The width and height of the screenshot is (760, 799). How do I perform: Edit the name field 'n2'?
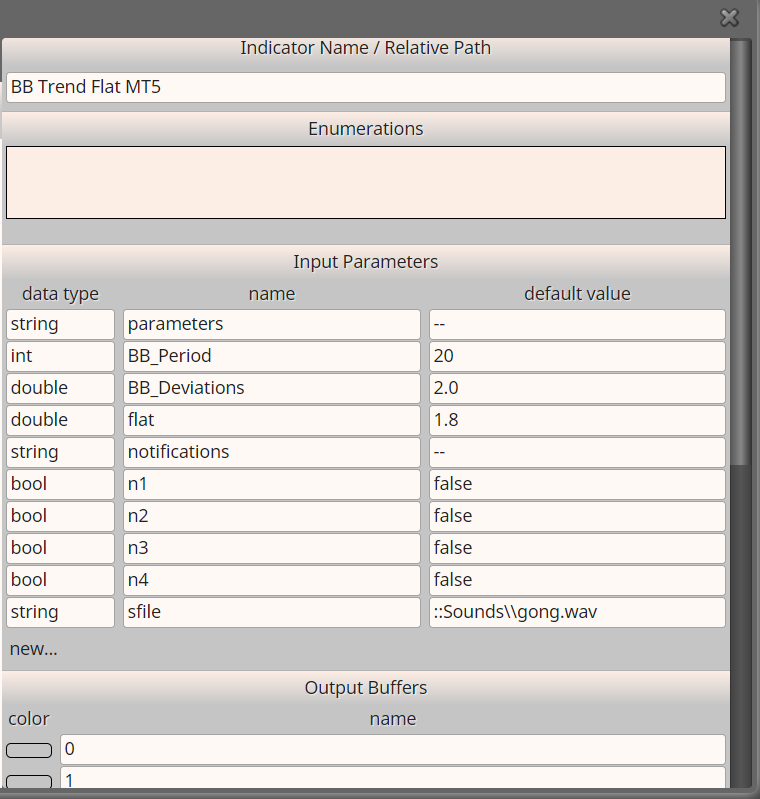tap(272, 517)
